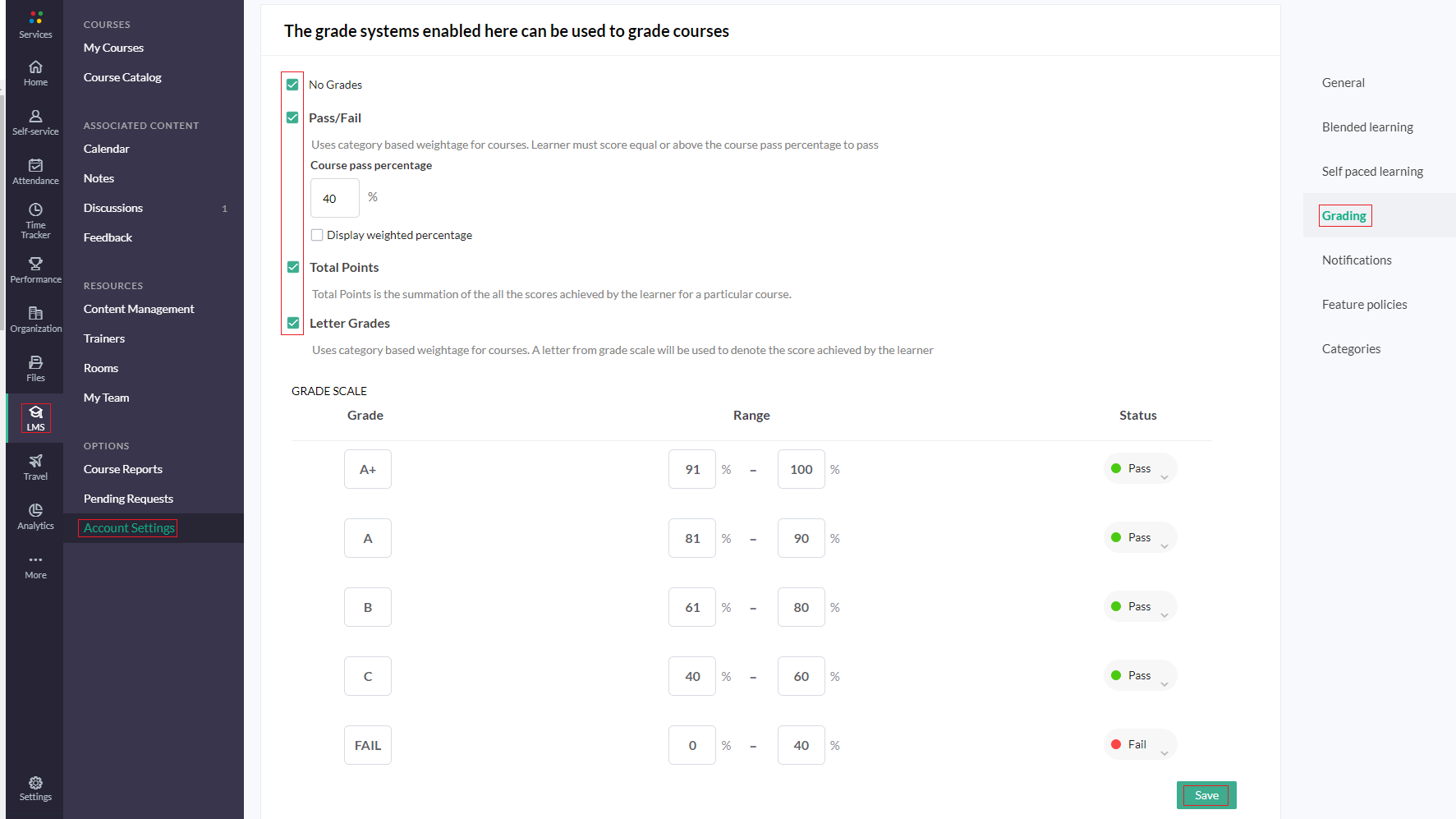Open the Rooms menu item

click(x=100, y=368)
